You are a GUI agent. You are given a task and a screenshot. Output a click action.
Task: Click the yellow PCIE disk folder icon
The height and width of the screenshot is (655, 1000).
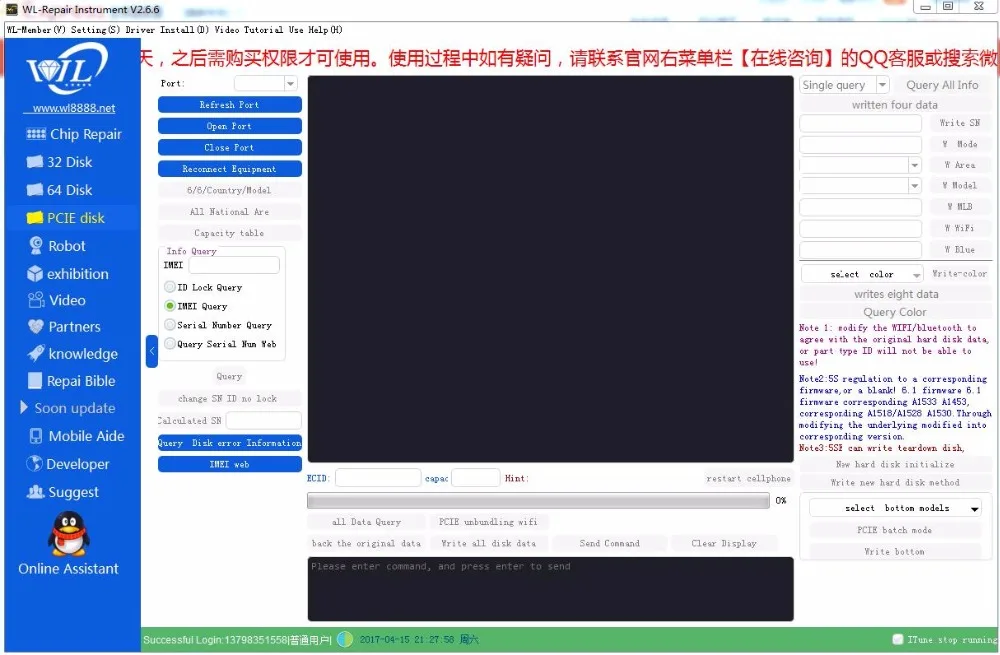click(34, 218)
